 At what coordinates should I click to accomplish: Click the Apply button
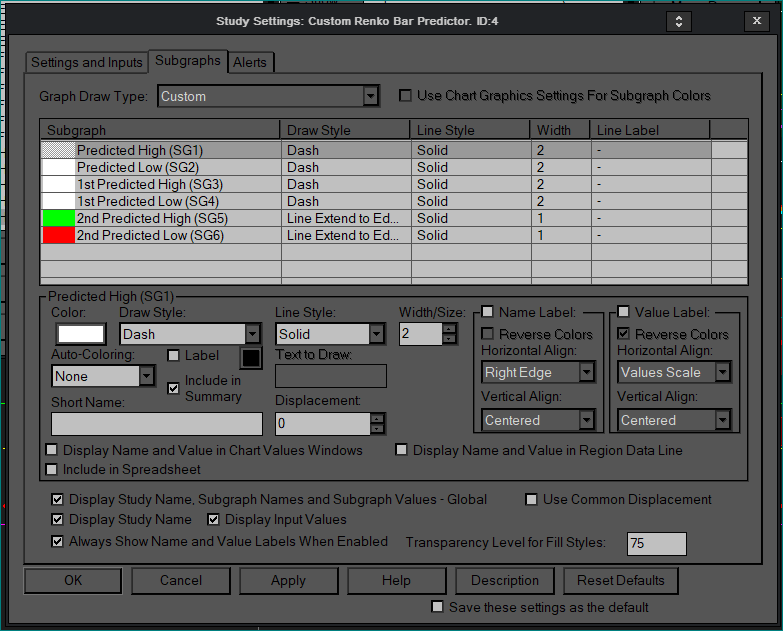coord(288,580)
